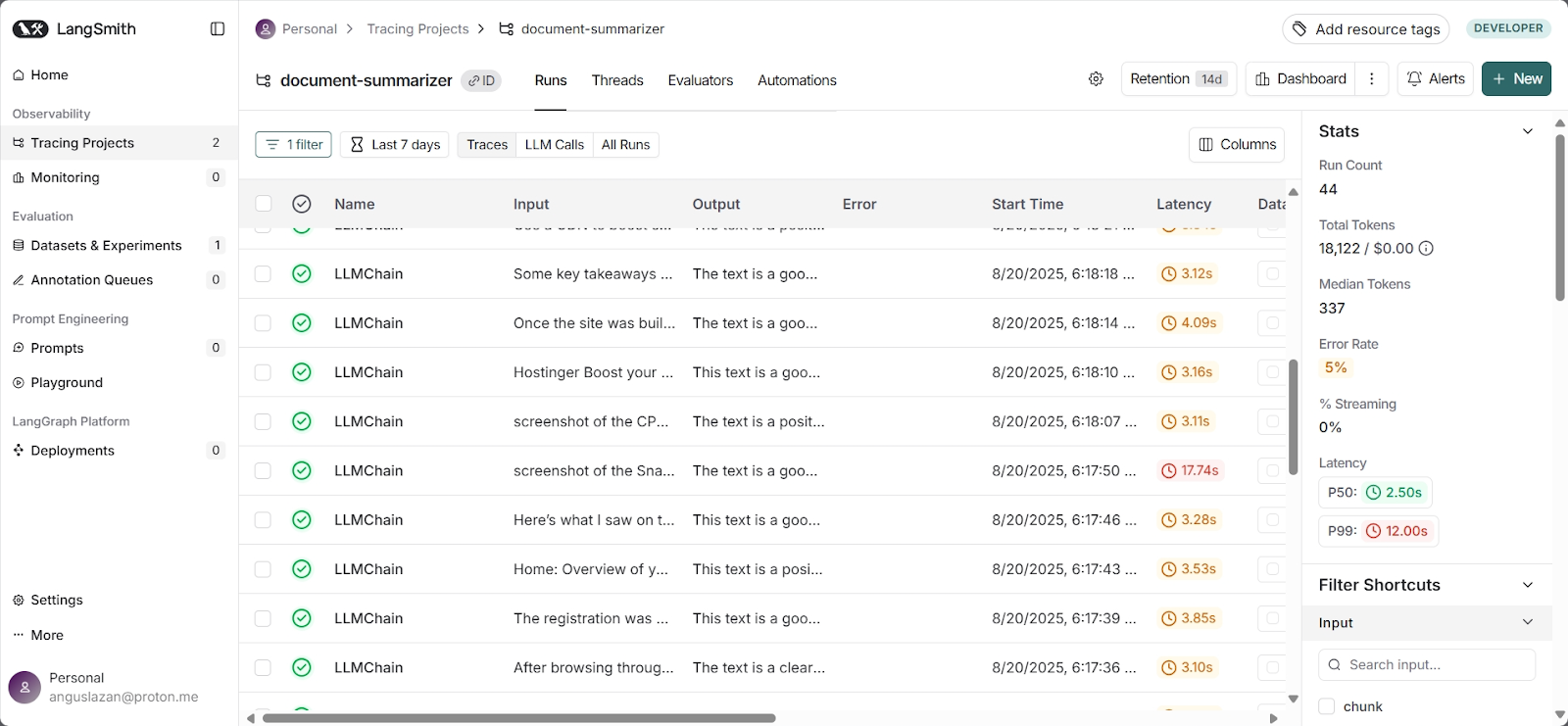Focus the Search input field
Screen dimensions: 1568x726
[x=1427, y=664]
